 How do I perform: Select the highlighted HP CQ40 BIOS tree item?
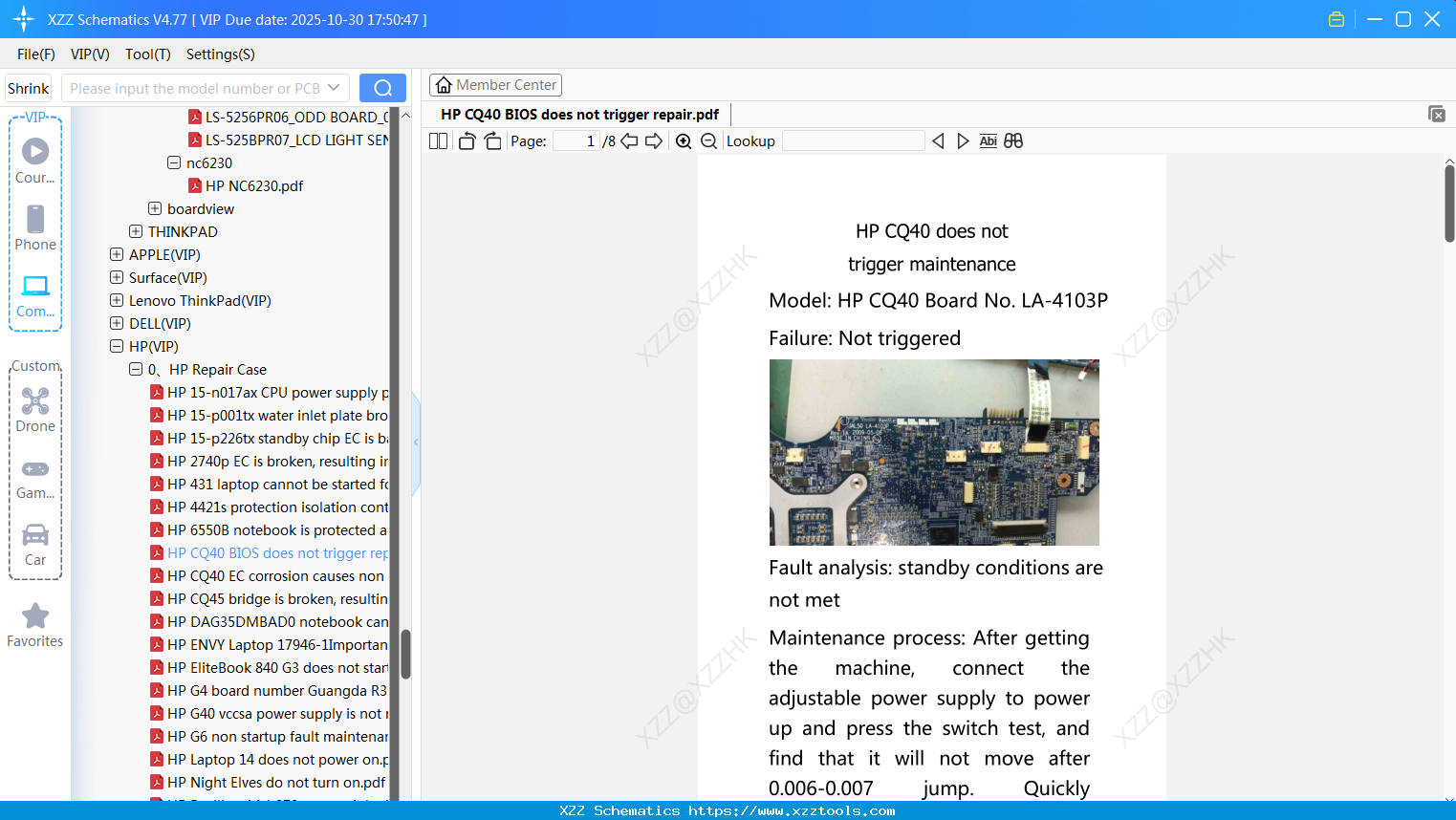point(269,553)
